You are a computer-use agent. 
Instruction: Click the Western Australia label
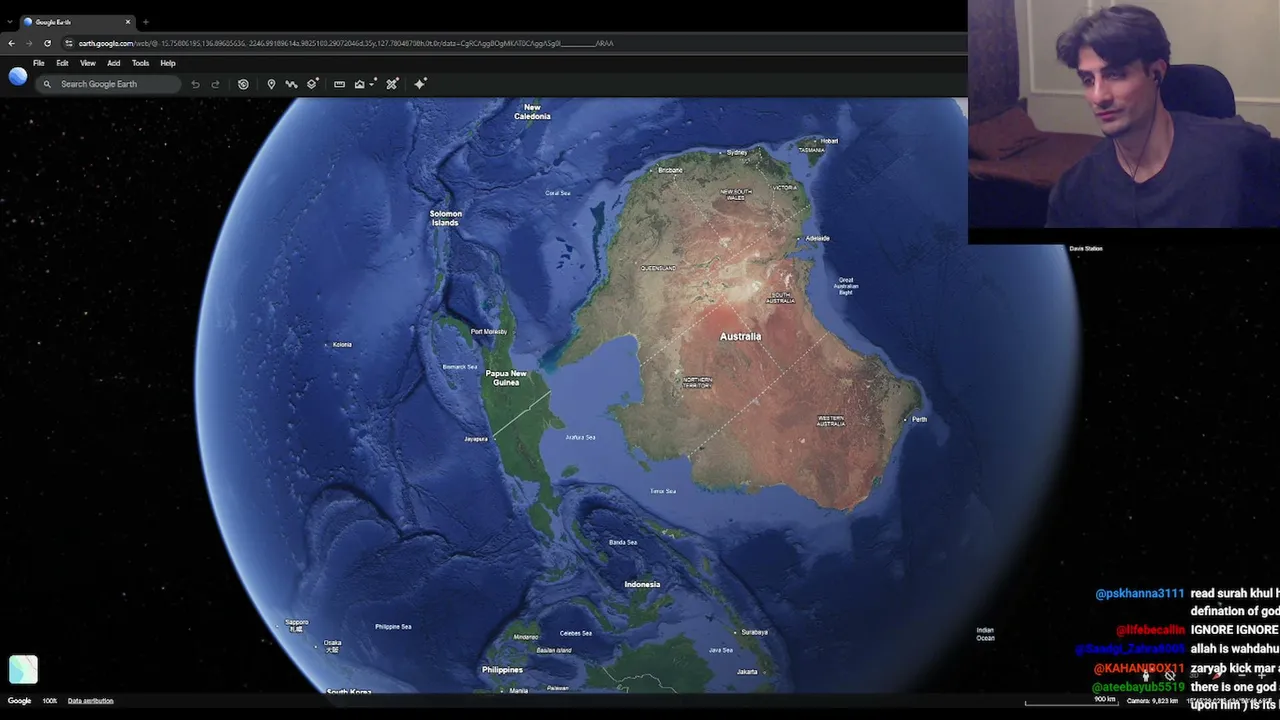831,421
